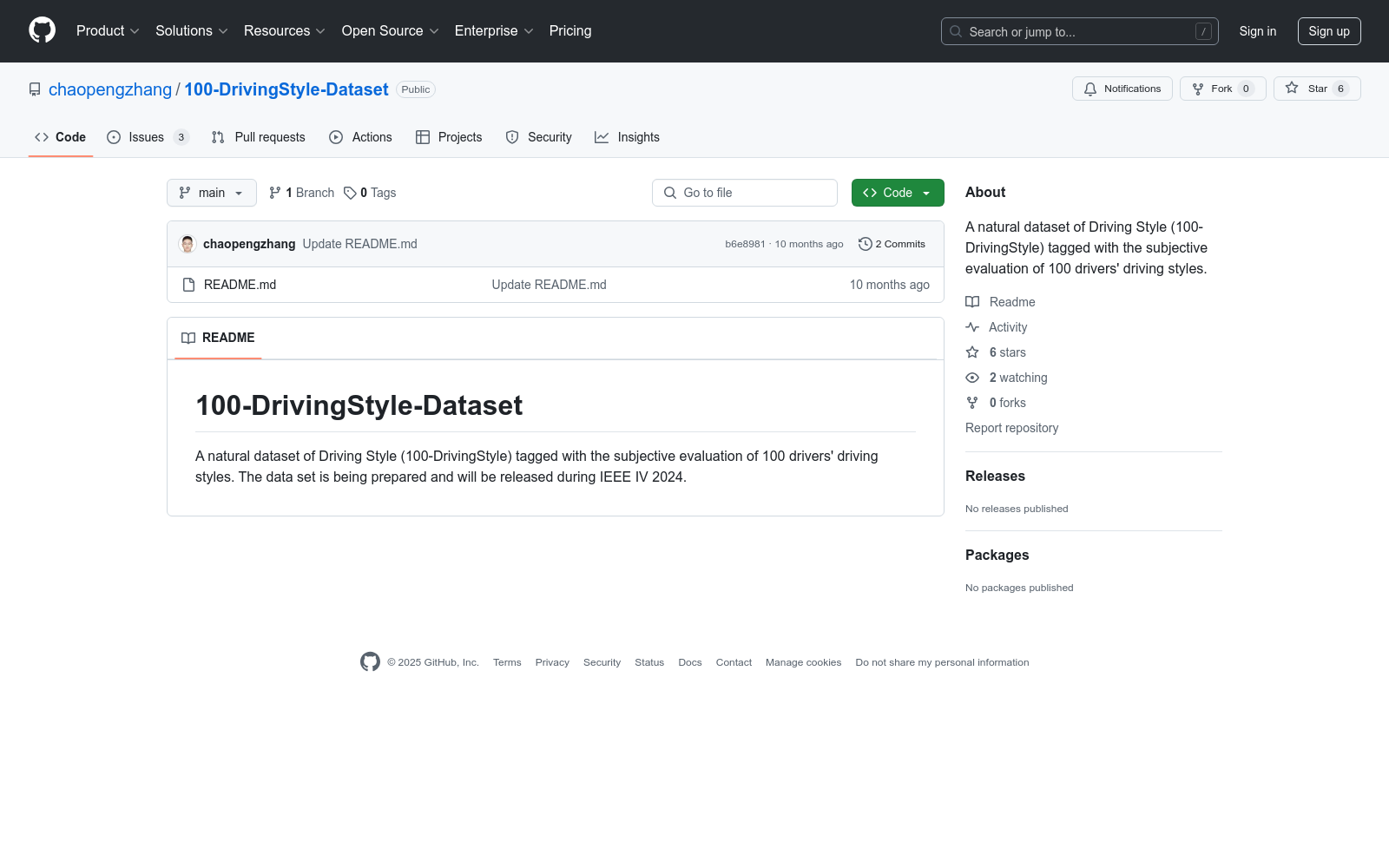Click the commit history clock icon
This screenshot has height=868, width=1389.
click(865, 244)
